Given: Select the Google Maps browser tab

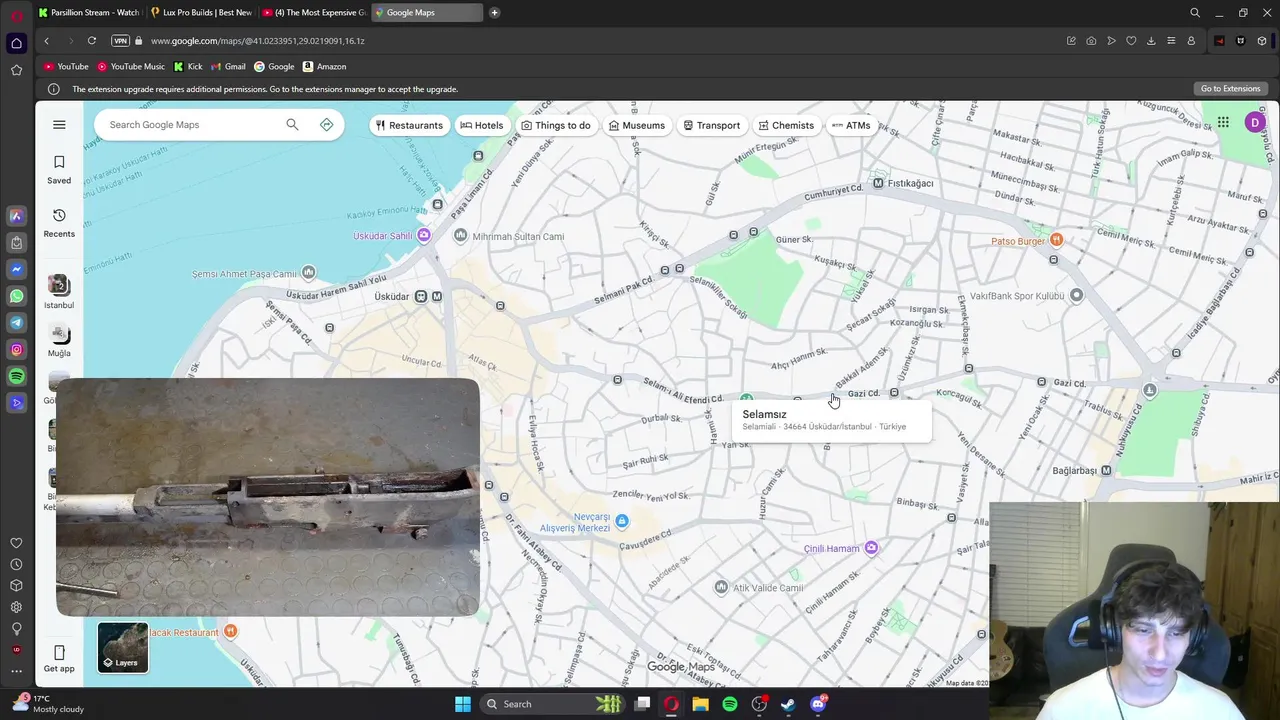Looking at the screenshot, I should click(426, 13).
